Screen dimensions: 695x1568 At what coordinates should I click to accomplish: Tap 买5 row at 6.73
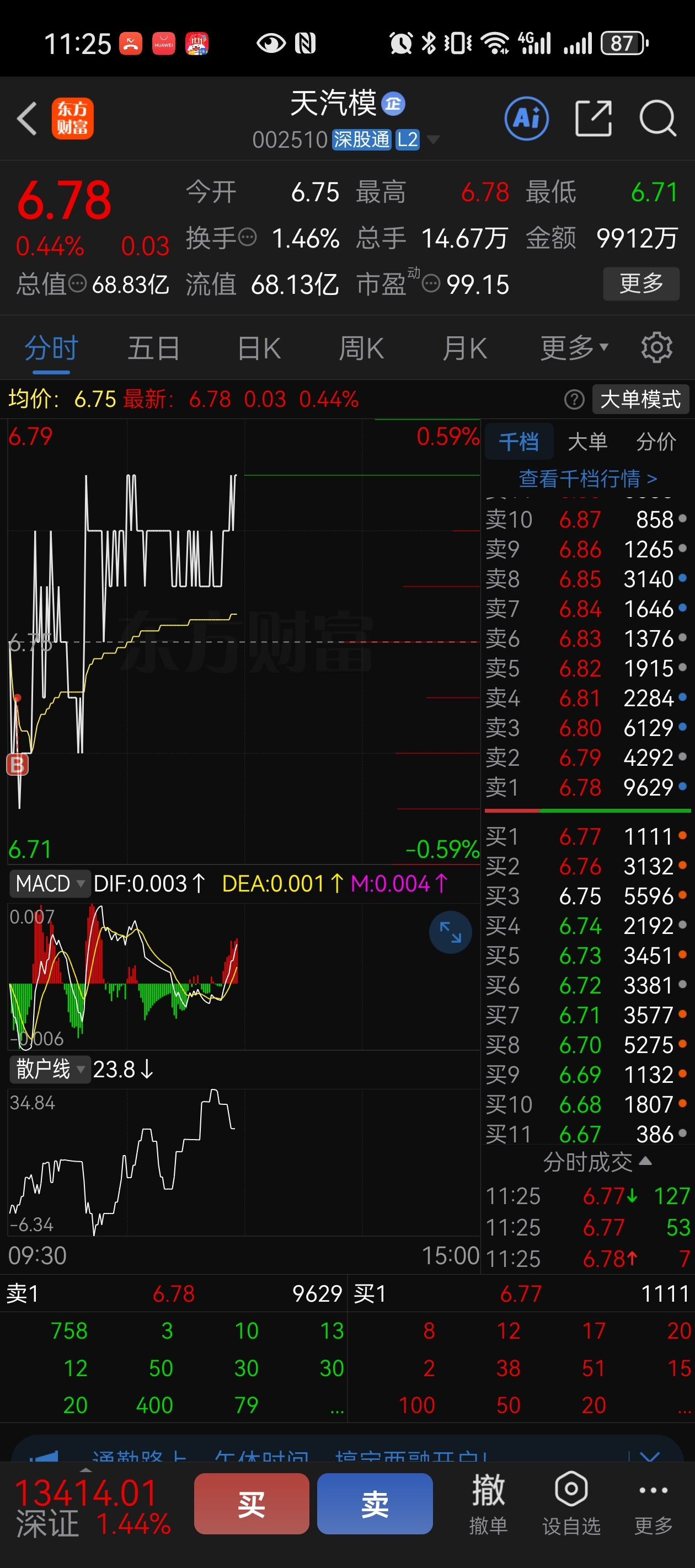pos(587,955)
